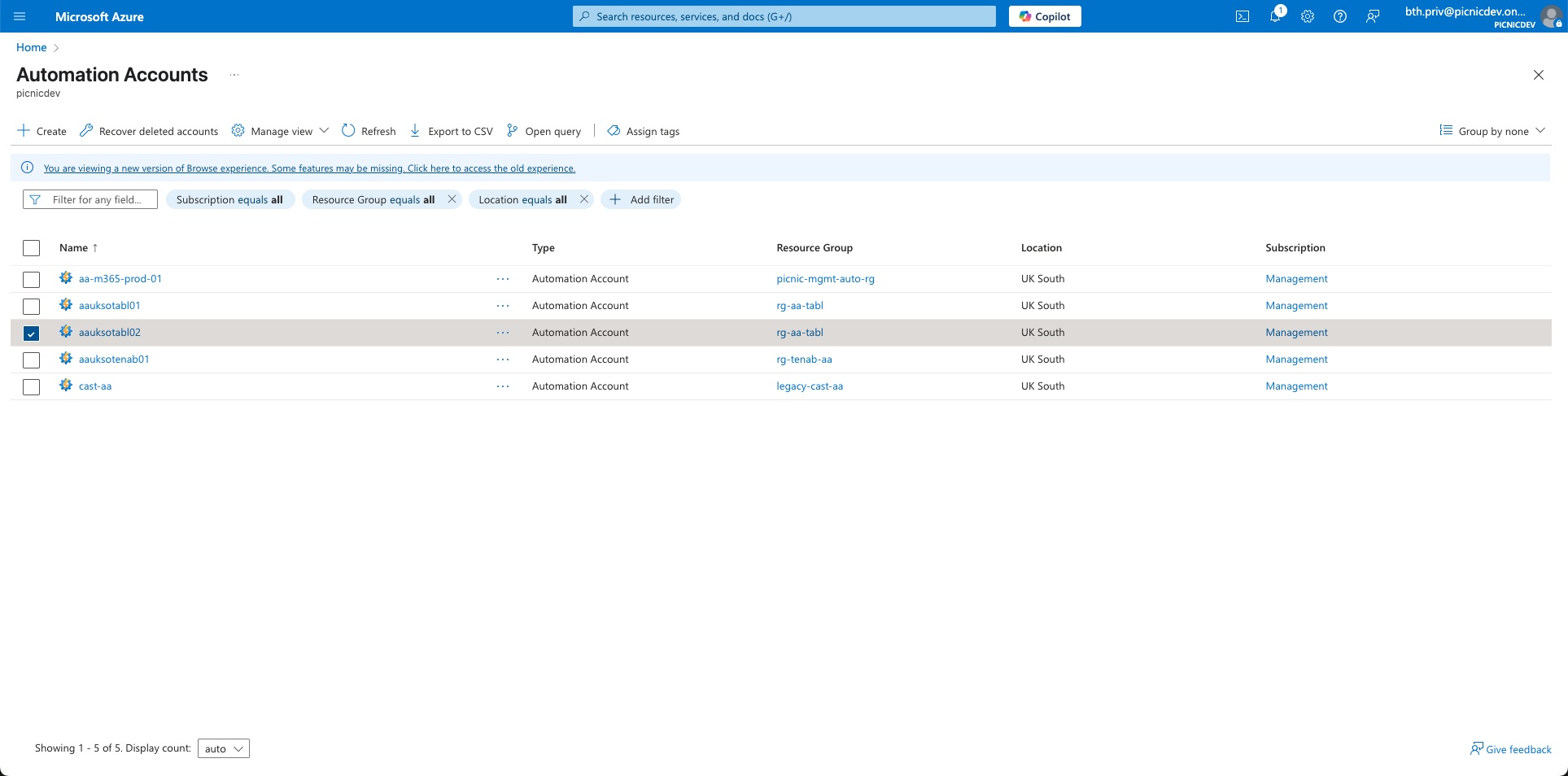This screenshot has width=1568, height=776.
Task: Remove the Resource Group filter
Action: (452, 199)
